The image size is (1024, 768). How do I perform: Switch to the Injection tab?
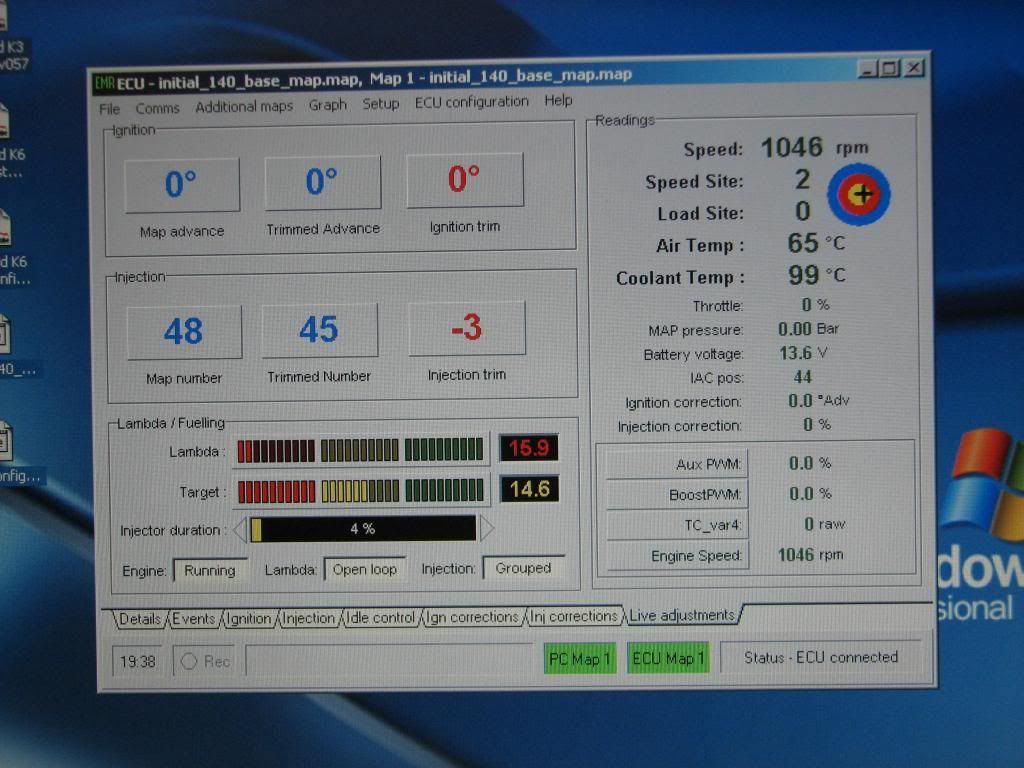click(x=308, y=618)
